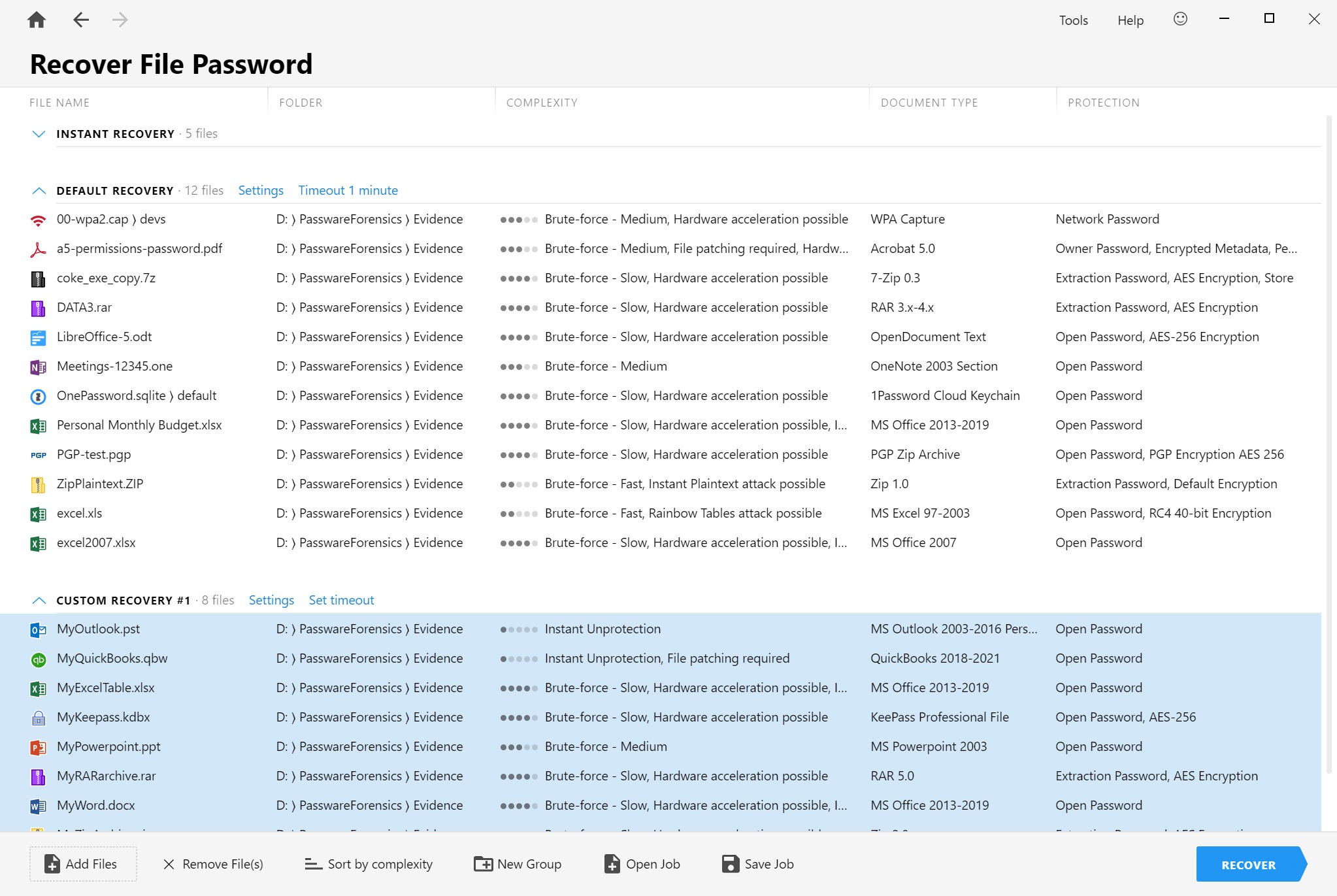Click the Excel icon of MyExcelTable.xlsx
This screenshot has height=896, width=1337.
[39, 689]
